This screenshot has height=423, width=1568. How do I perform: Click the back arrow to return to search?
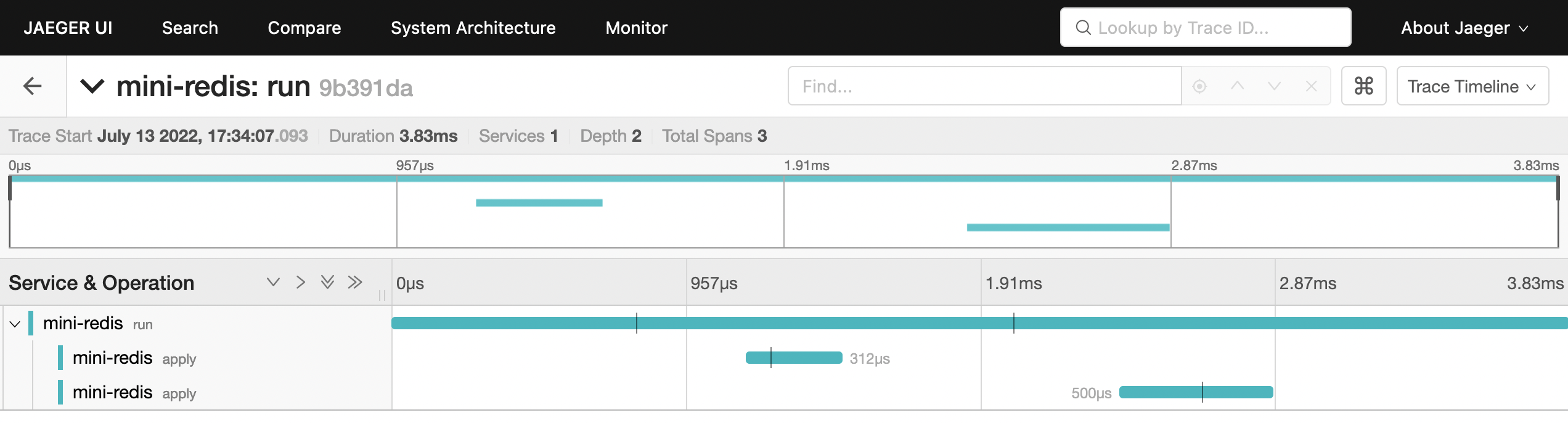pyautogui.click(x=31, y=86)
